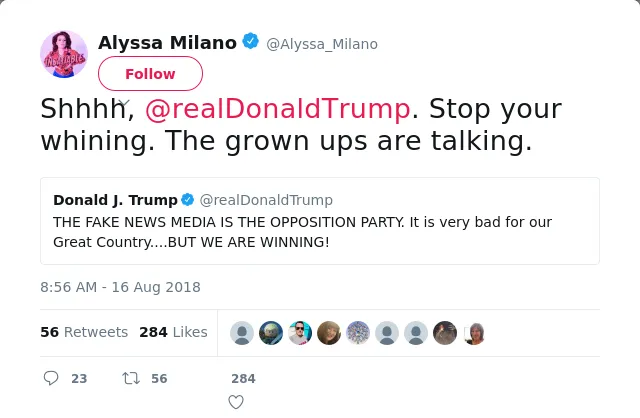Open the quoted Donald J. Trump tweet
This screenshot has height=418, width=640.
tap(320, 221)
